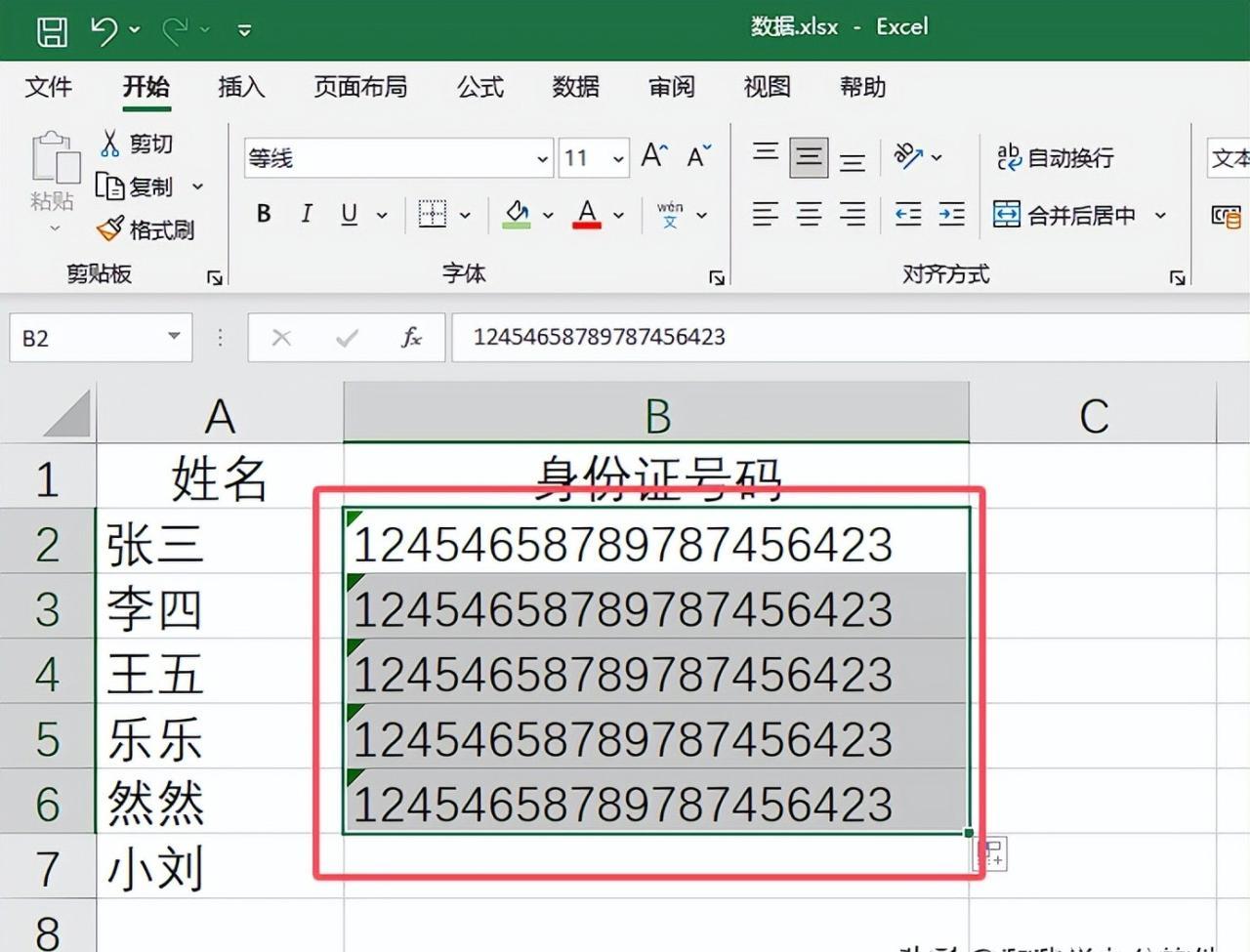Click the formula bar input field

click(851, 338)
